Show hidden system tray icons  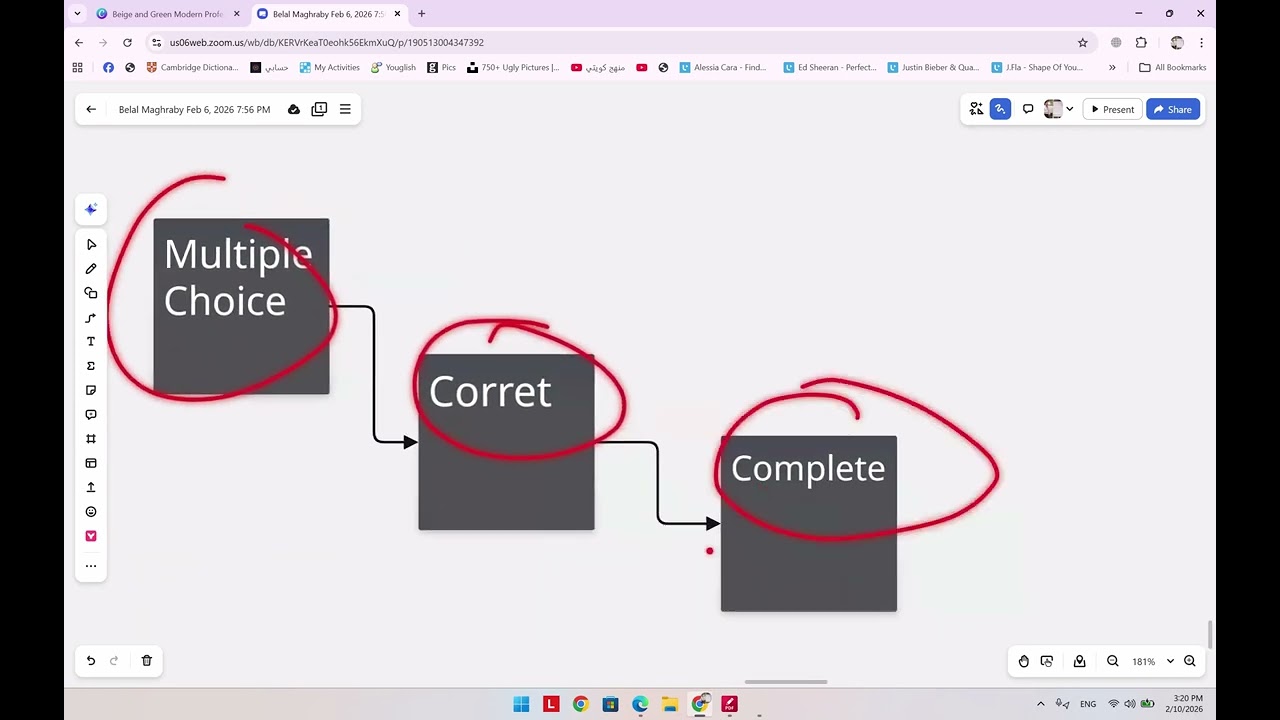(1041, 704)
